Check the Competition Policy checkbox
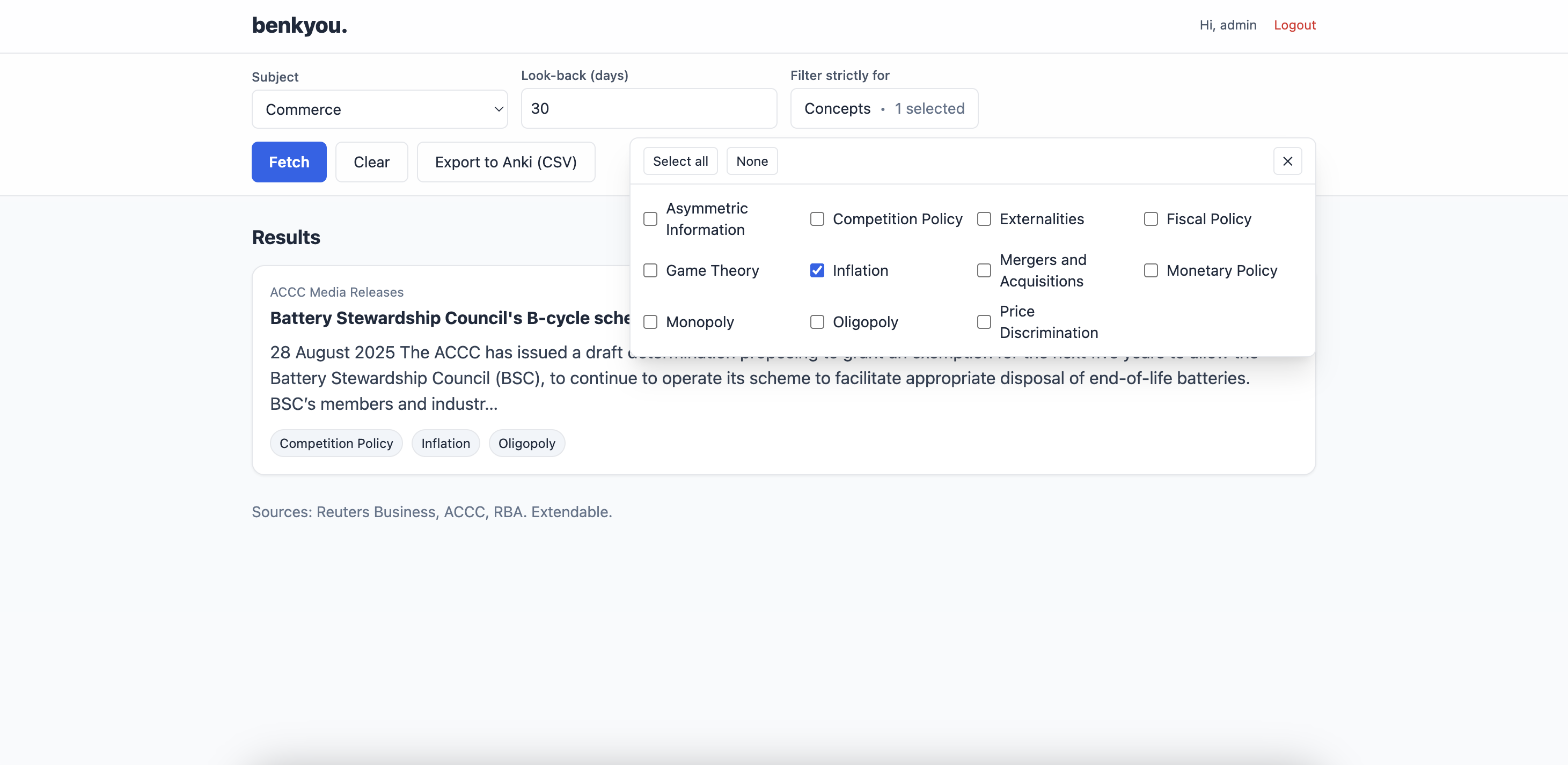1568x765 pixels. pos(817,219)
